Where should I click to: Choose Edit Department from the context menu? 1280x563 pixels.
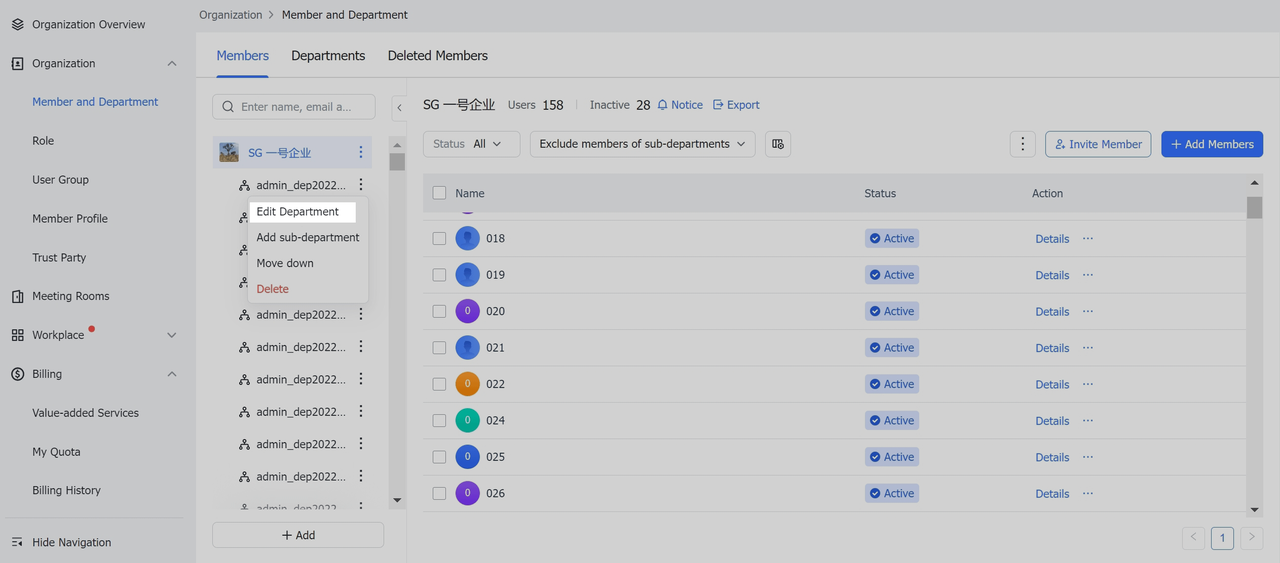point(298,212)
